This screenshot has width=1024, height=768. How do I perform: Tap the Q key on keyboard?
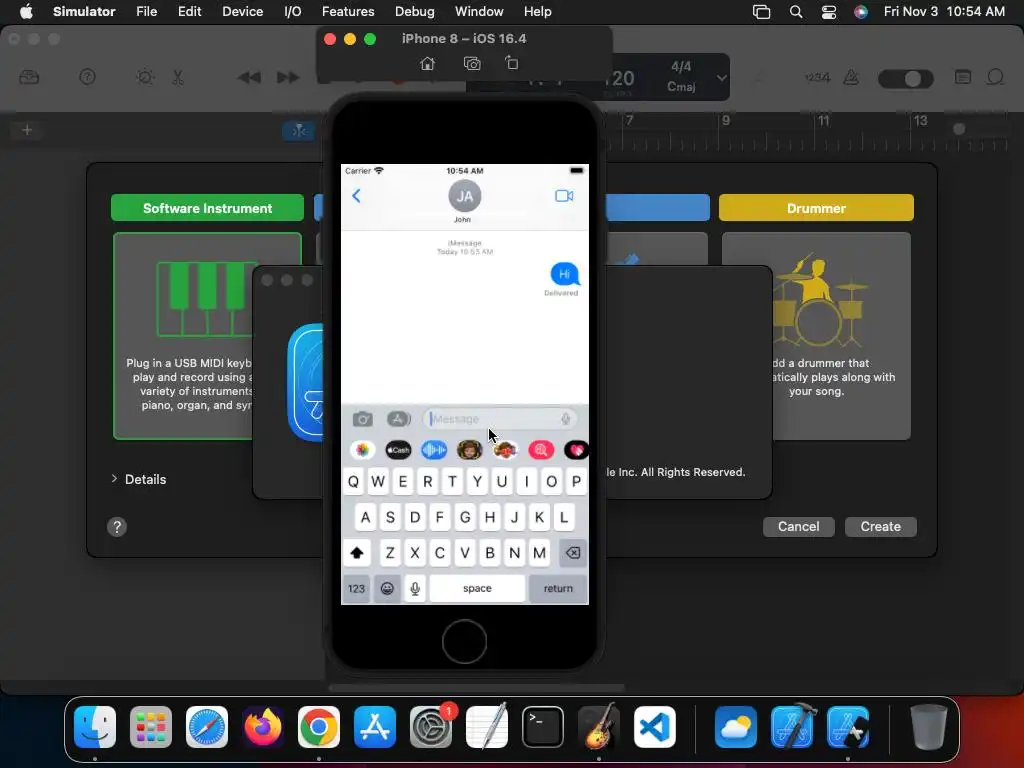(x=353, y=482)
